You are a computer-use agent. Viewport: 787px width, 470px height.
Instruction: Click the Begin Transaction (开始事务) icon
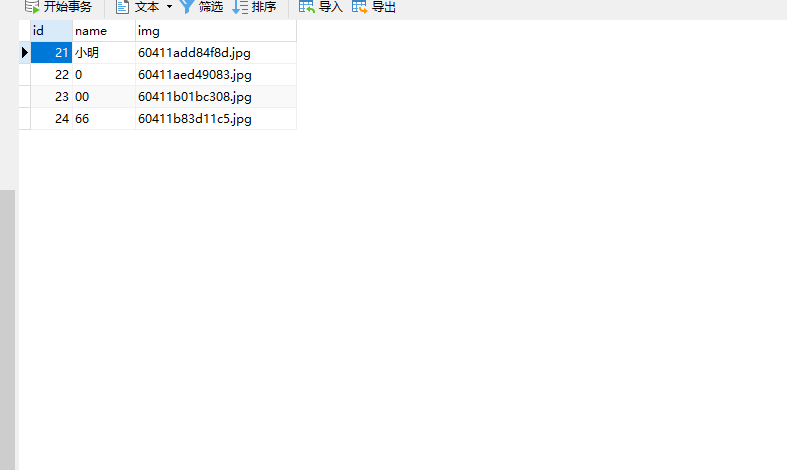point(32,7)
